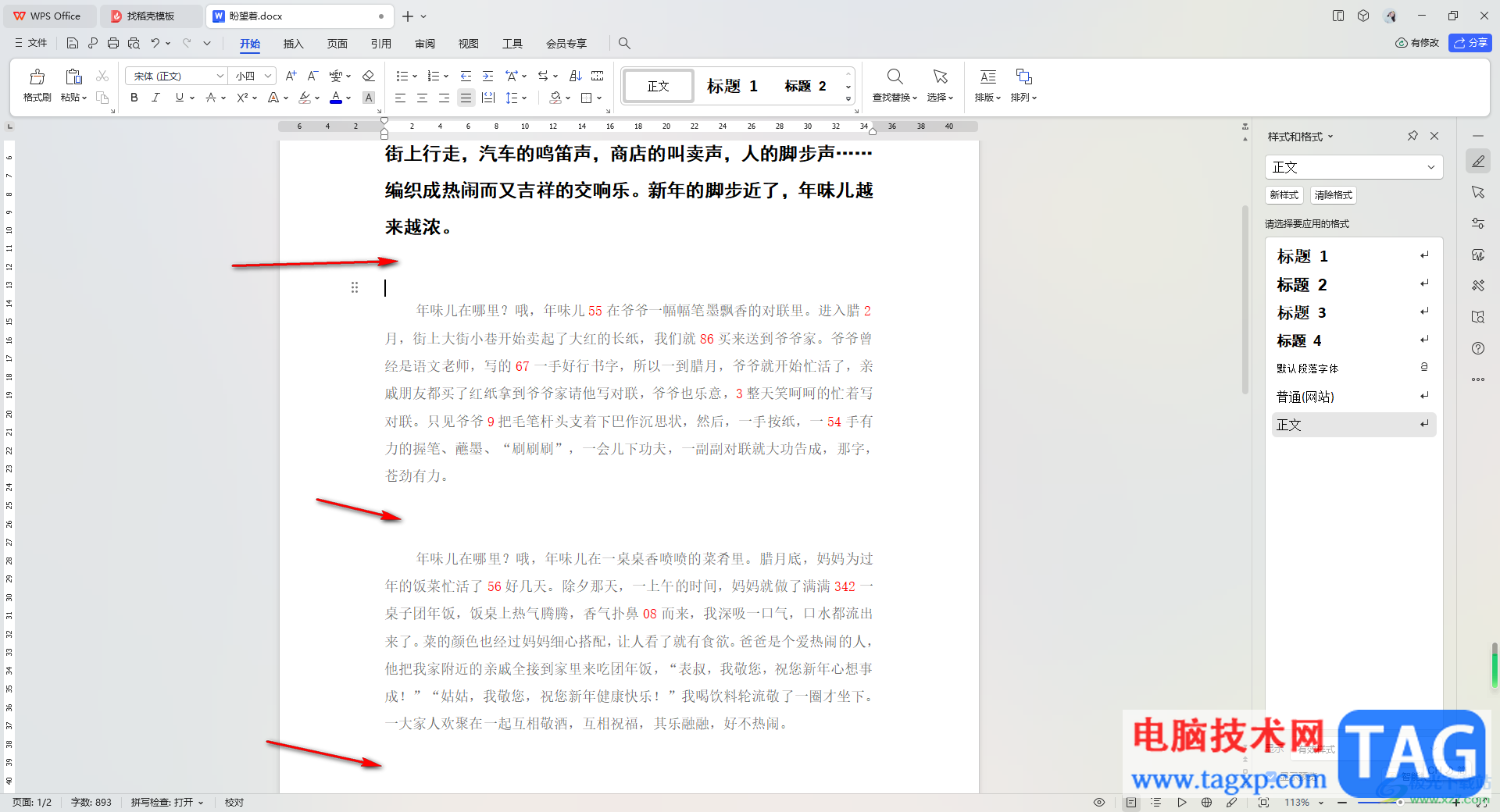Screen dimensions: 1500x812
Task: Pin the Styles and Formatting pane
Action: 1412,136
